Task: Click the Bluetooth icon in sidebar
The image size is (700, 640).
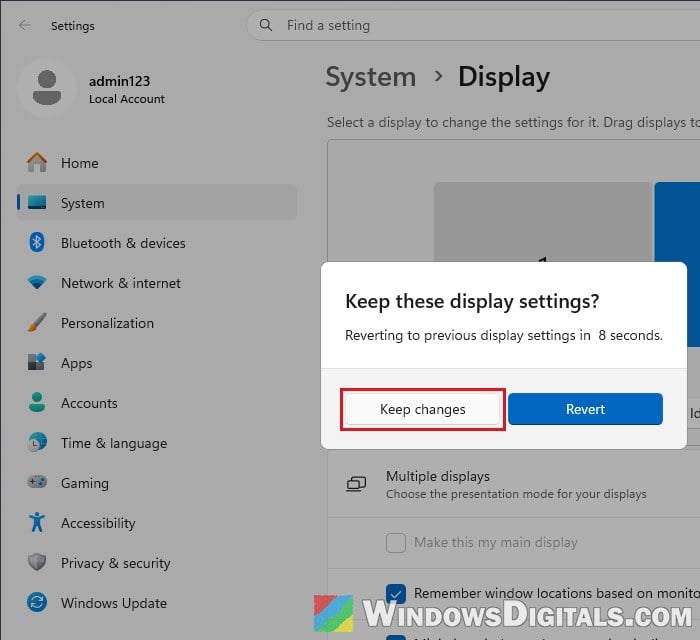Action: [37, 242]
